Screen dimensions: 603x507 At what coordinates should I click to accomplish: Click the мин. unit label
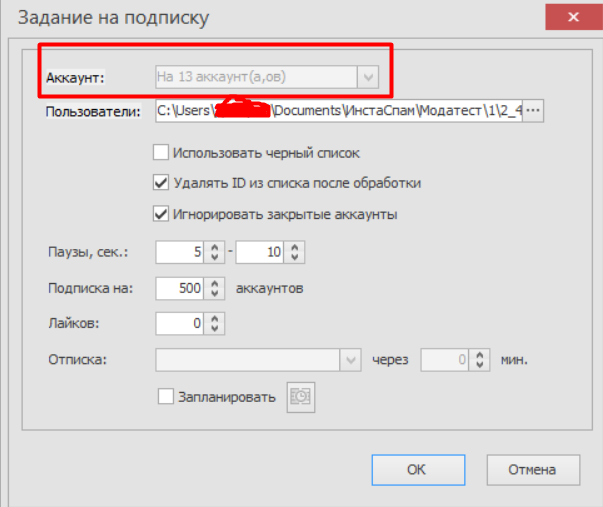pos(514,360)
